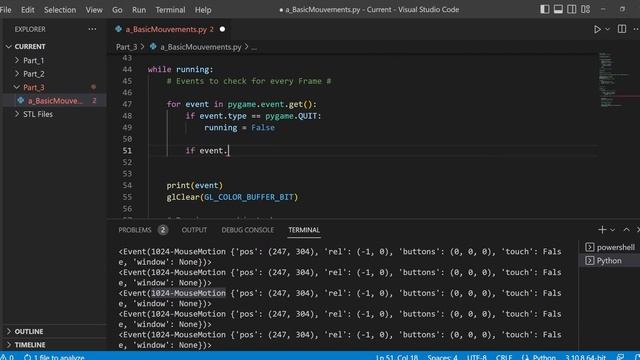Screen dimensions: 640x360
Task: Select a_BasicMouve file in Explorer tree
Action: pos(54,100)
